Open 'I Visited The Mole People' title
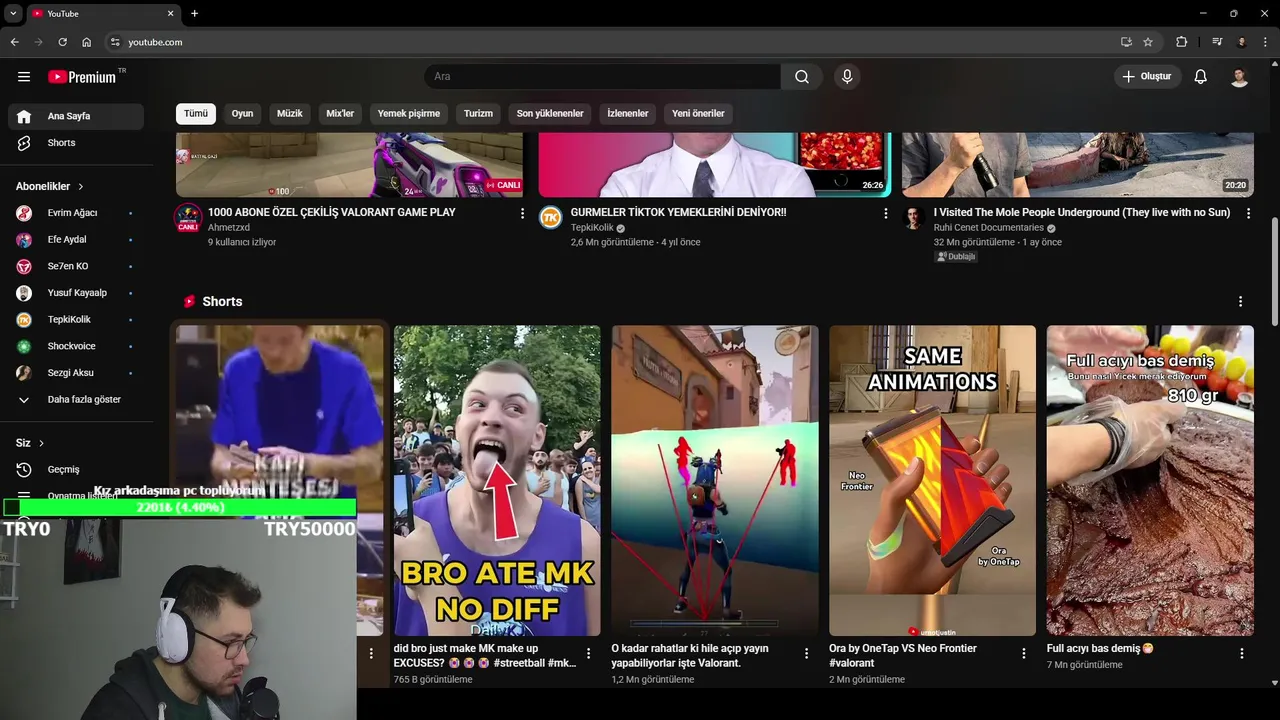 1082,213
